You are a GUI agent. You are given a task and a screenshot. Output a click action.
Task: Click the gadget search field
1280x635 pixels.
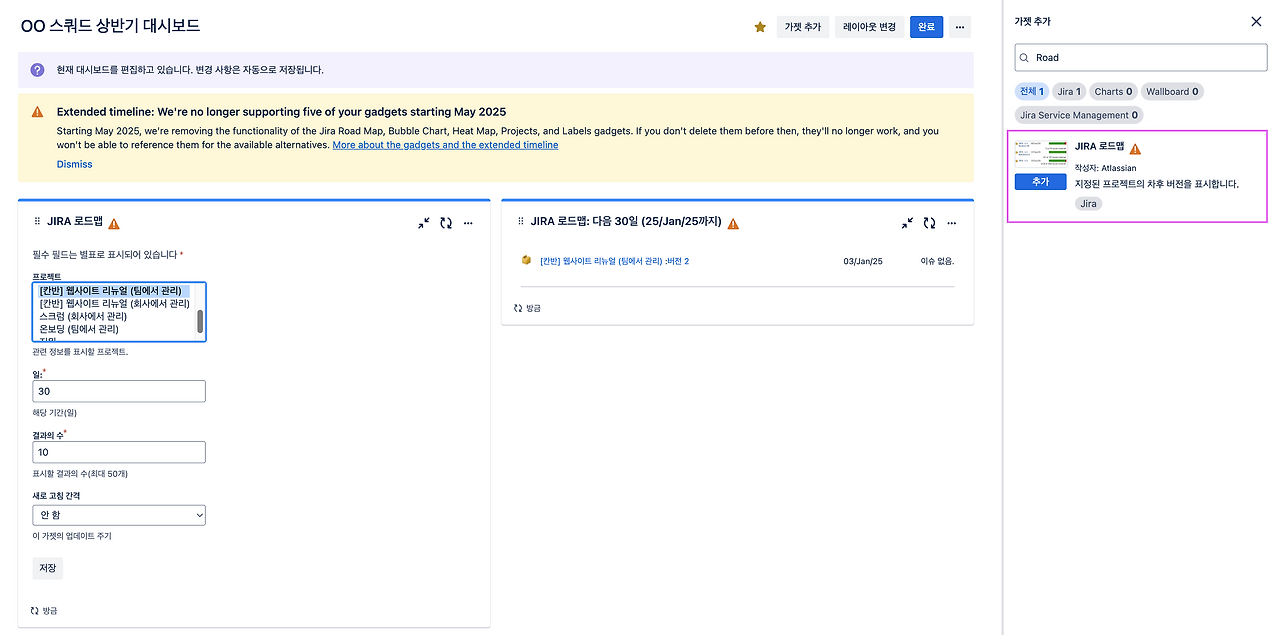tap(1140, 58)
